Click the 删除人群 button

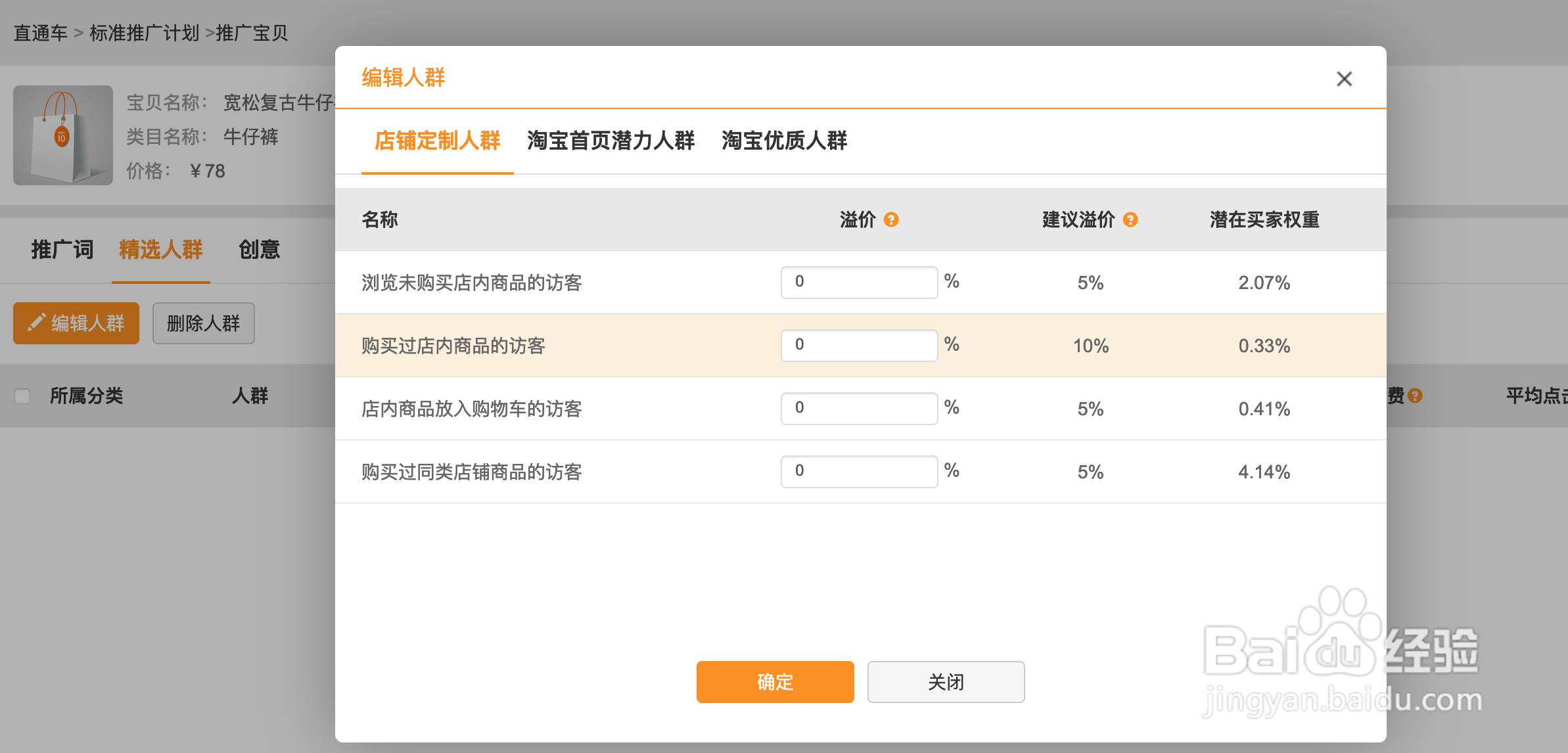click(x=203, y=323)
